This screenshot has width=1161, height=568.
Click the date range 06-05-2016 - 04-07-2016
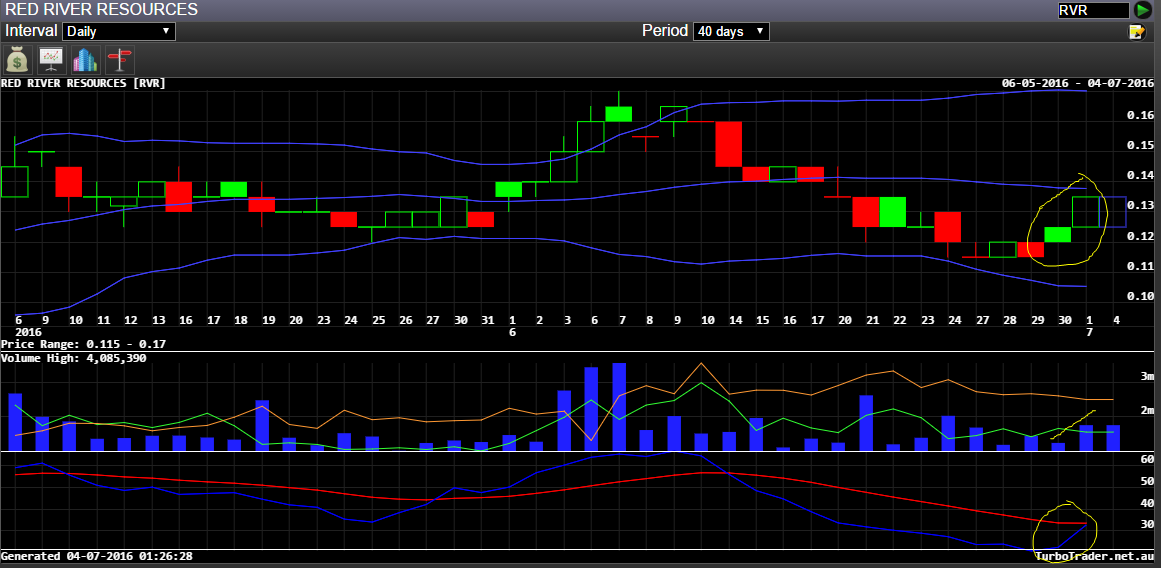pos(1077,83)
